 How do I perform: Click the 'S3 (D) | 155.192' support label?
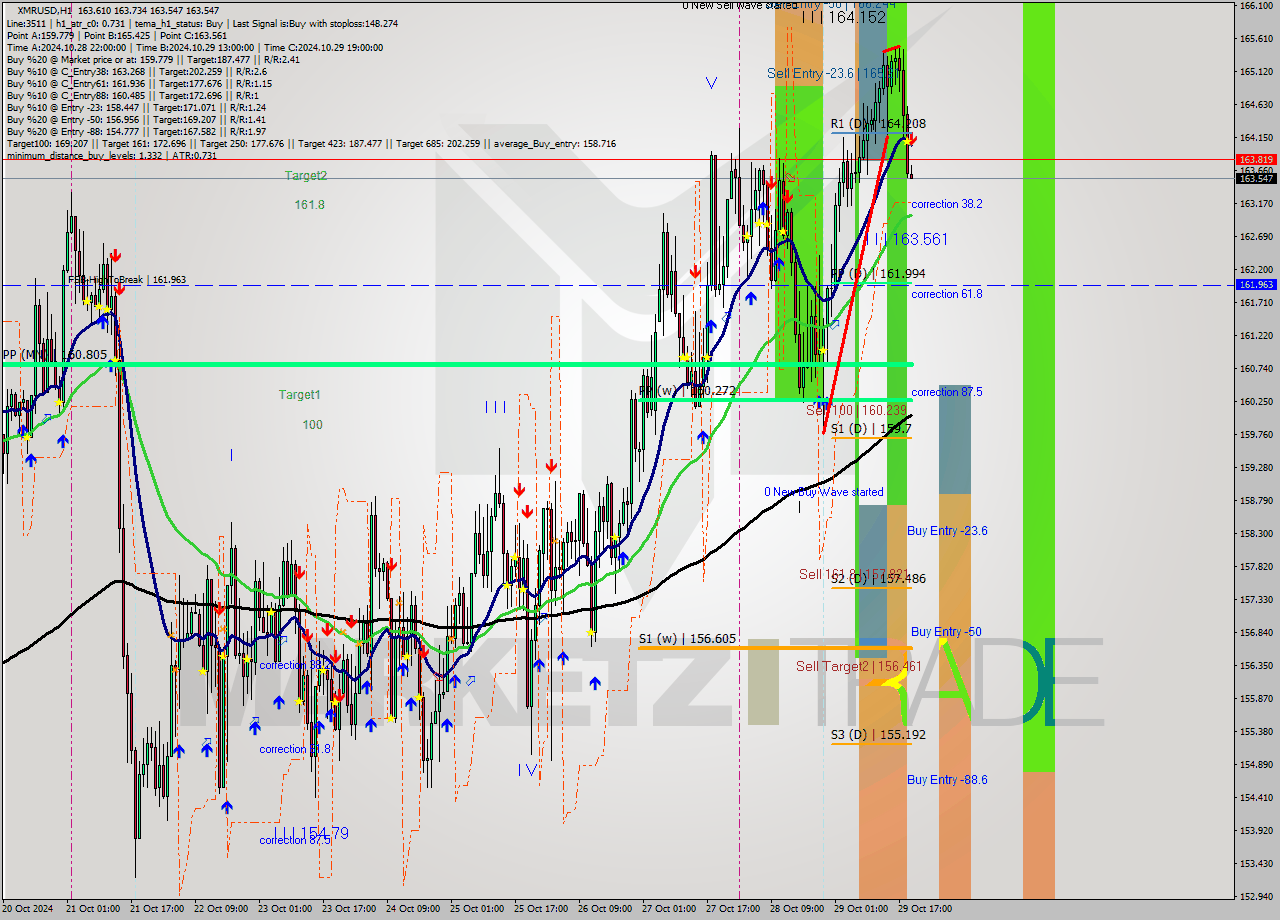[878, 734]
